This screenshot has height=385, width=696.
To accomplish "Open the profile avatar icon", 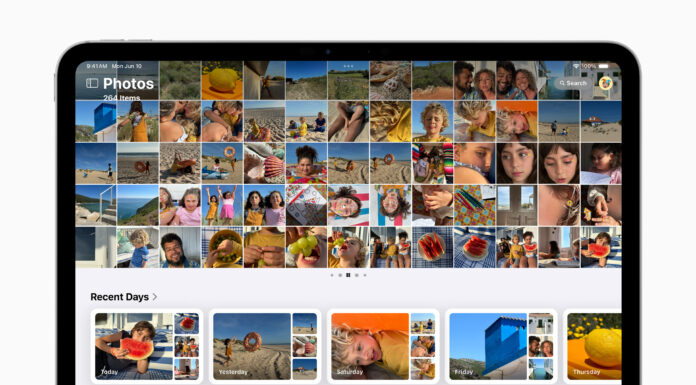I will (x=605, y=83).
